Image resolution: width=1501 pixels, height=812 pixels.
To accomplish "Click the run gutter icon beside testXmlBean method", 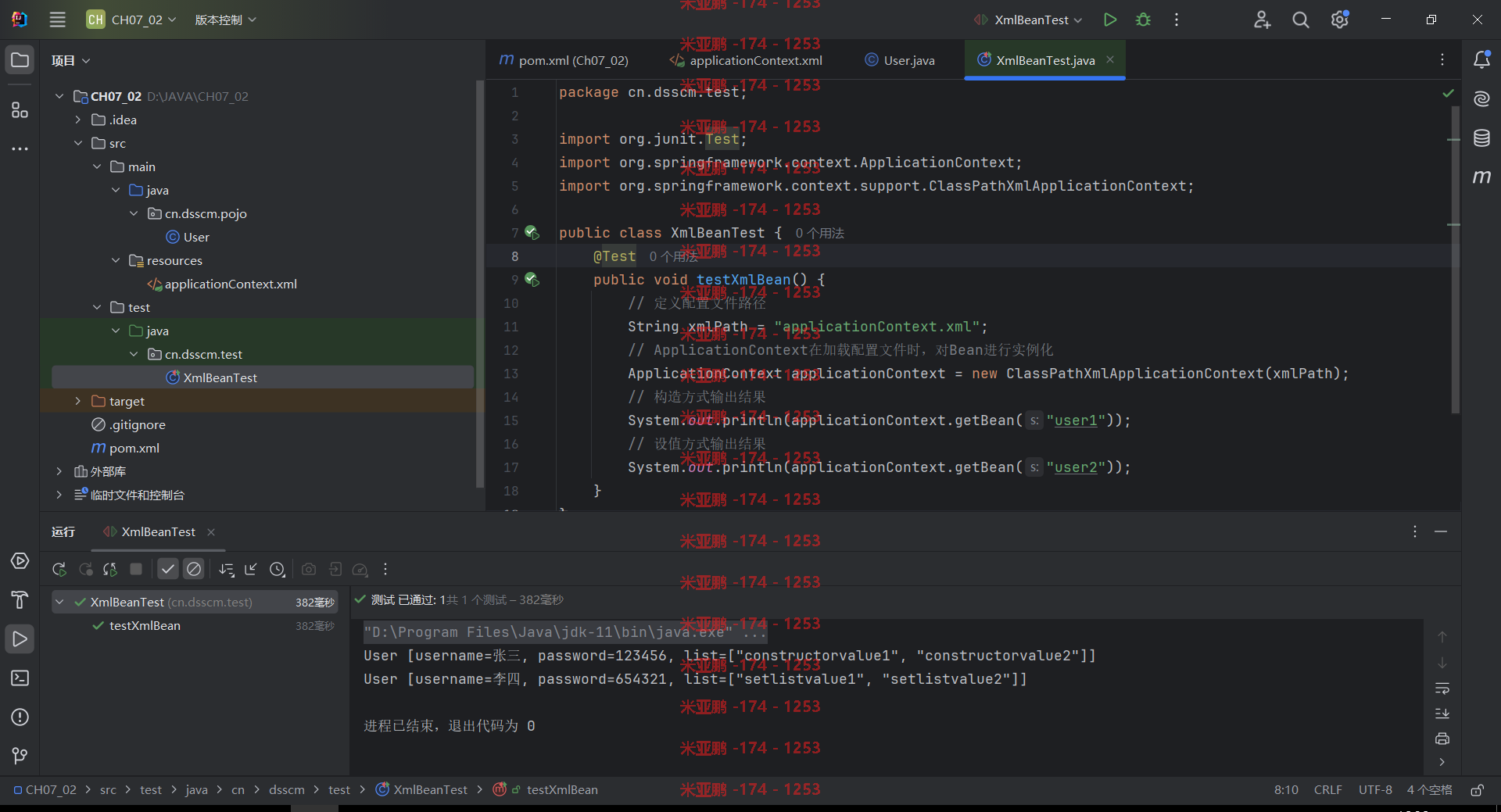I will (x=532, y=280).
